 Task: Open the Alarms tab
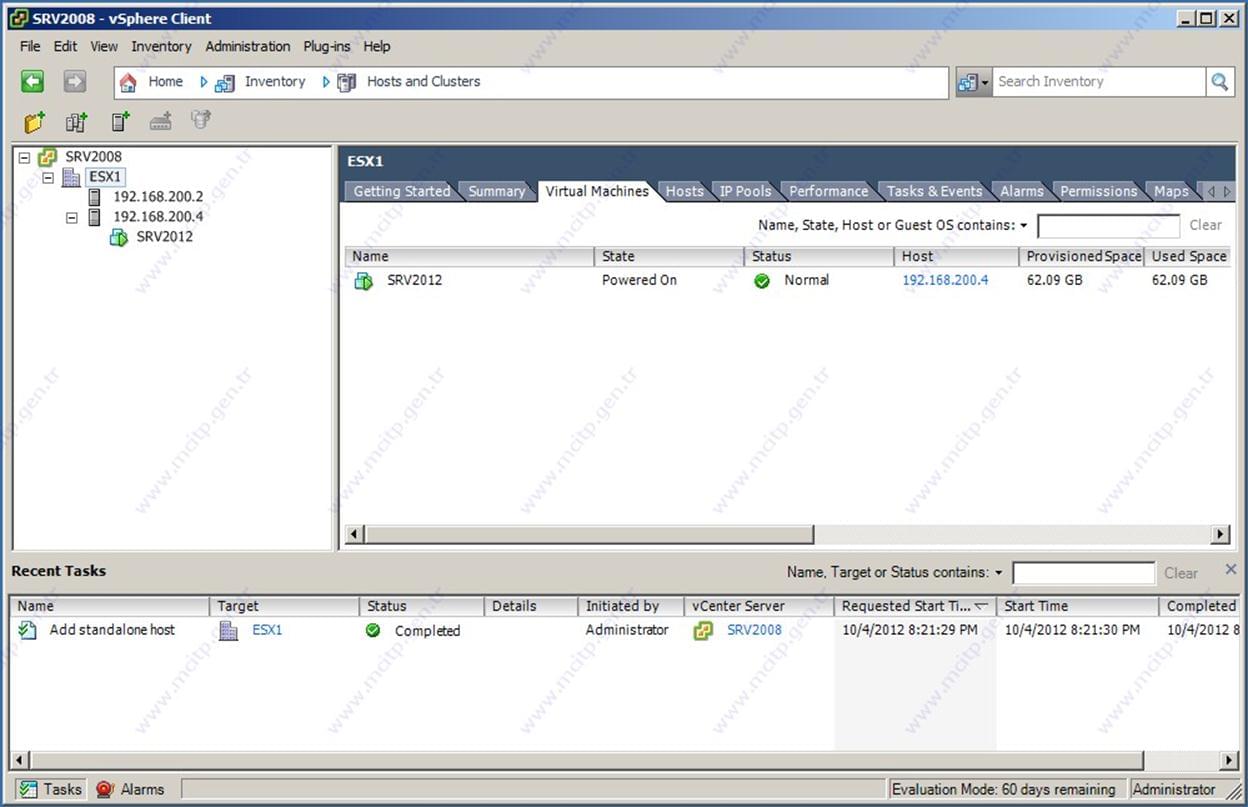[1022, 191]
